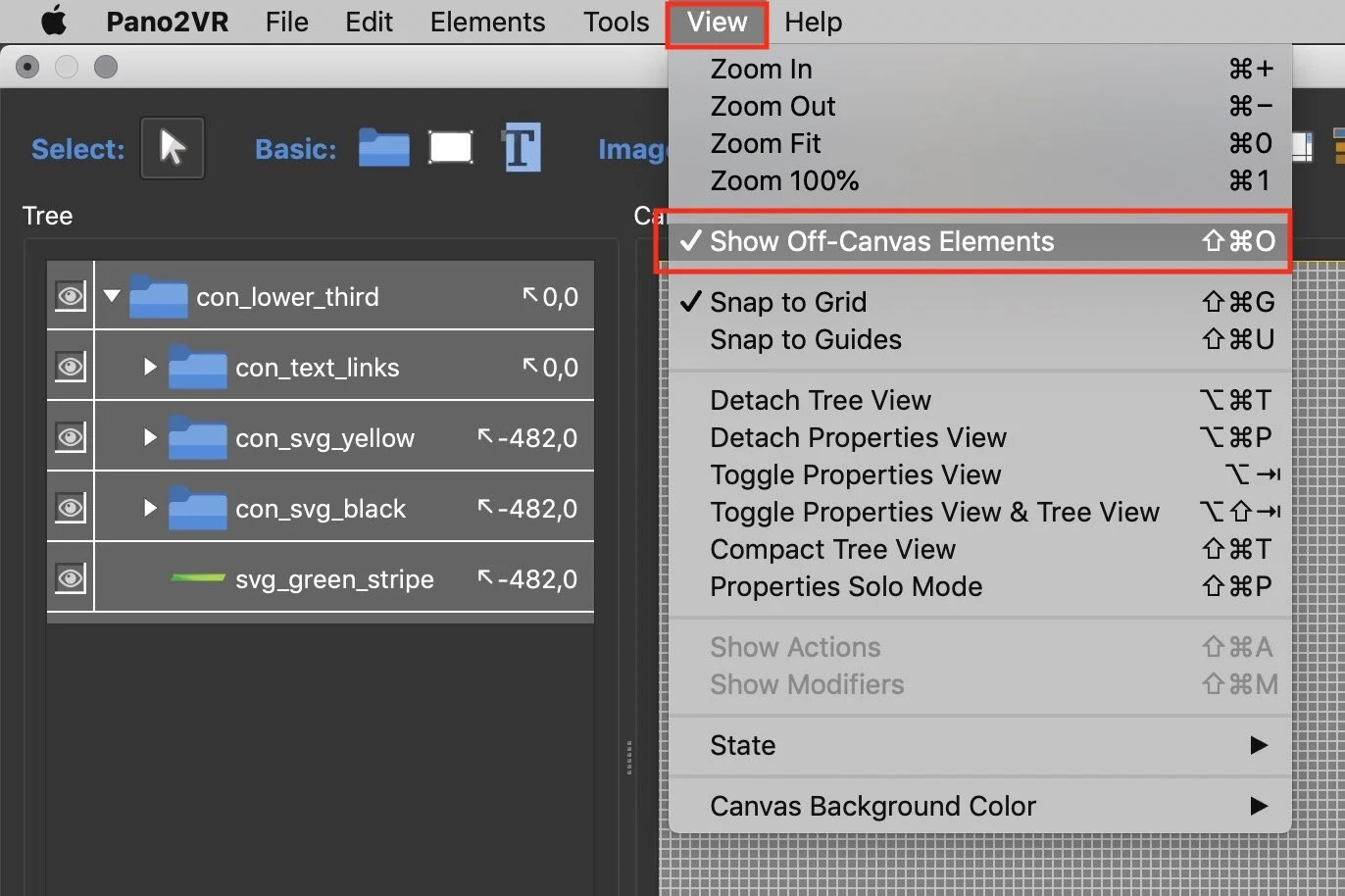This screenshot has height=896, width=1345.
Task: Expand the con_text_links tree node
Action: tap(150, 367)
